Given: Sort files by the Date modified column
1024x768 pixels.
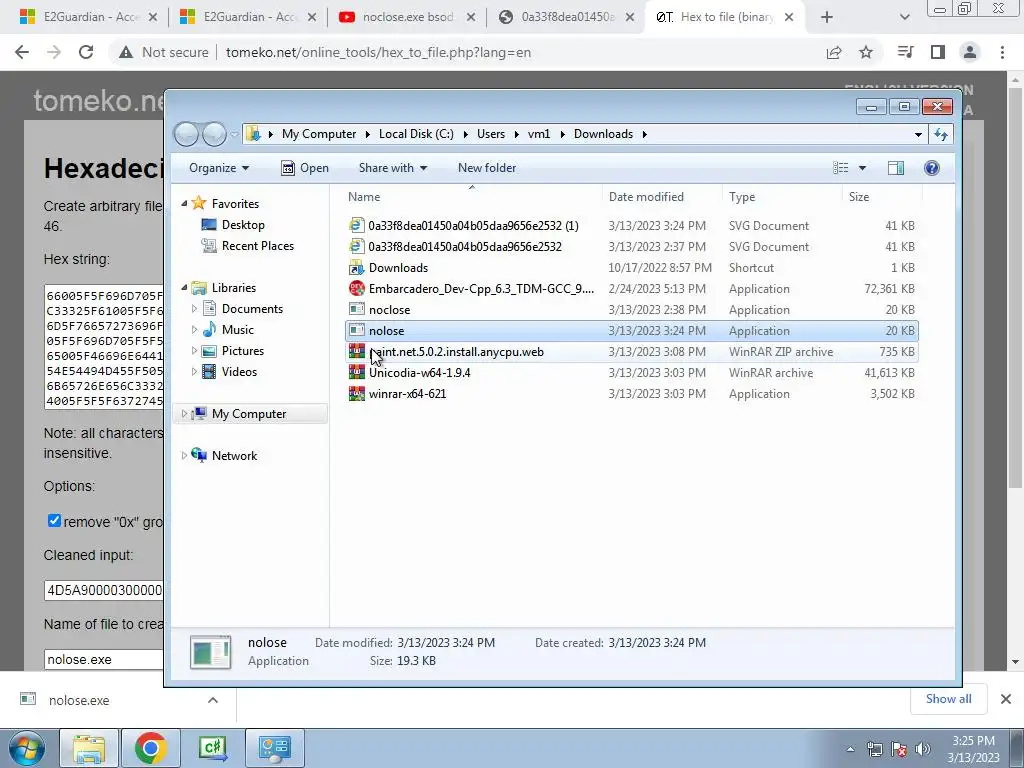Looking at the screenshot, I should click(646, 197).
